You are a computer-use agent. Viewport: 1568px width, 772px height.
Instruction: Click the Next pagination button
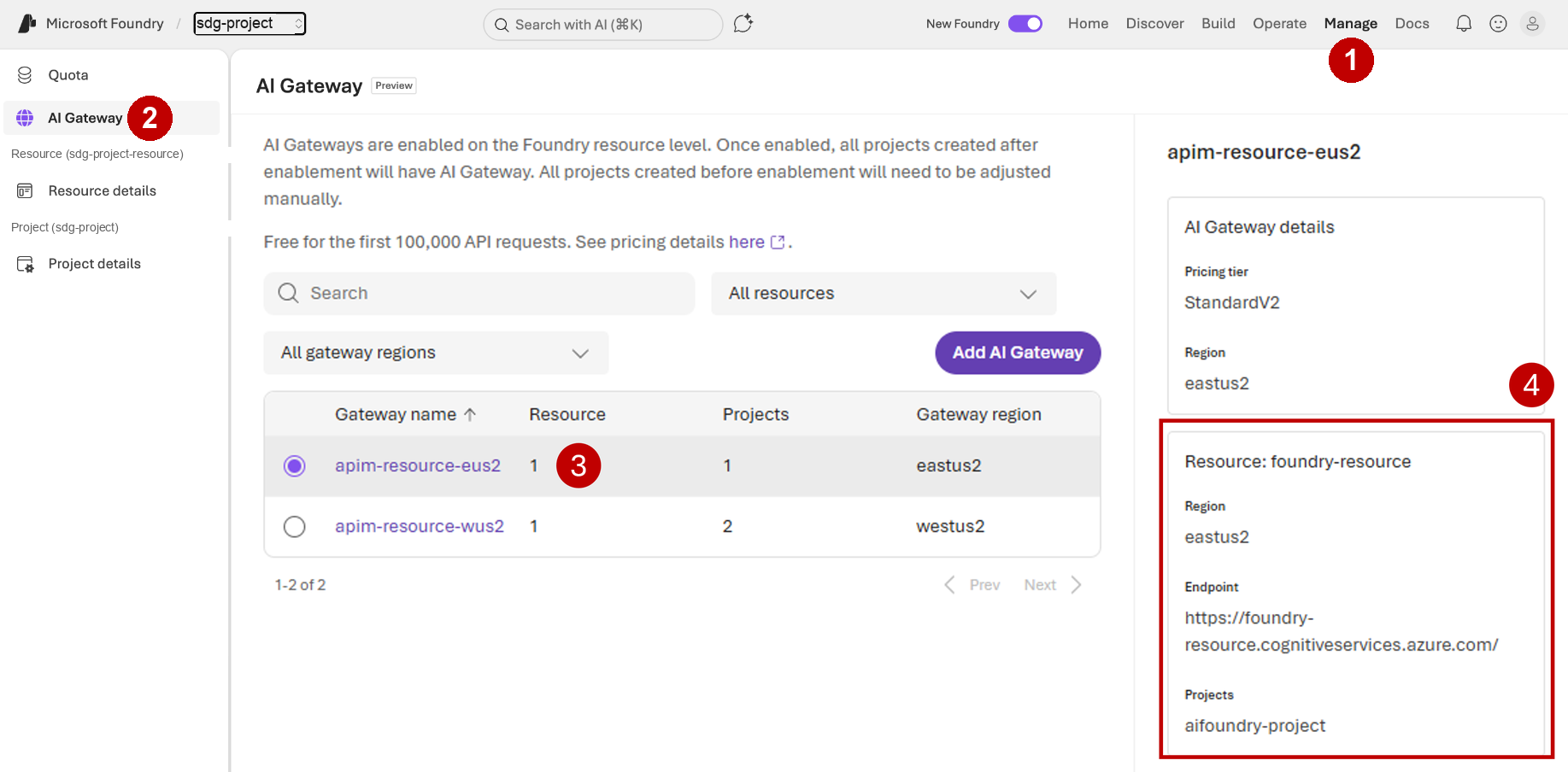click(1053, 585)
